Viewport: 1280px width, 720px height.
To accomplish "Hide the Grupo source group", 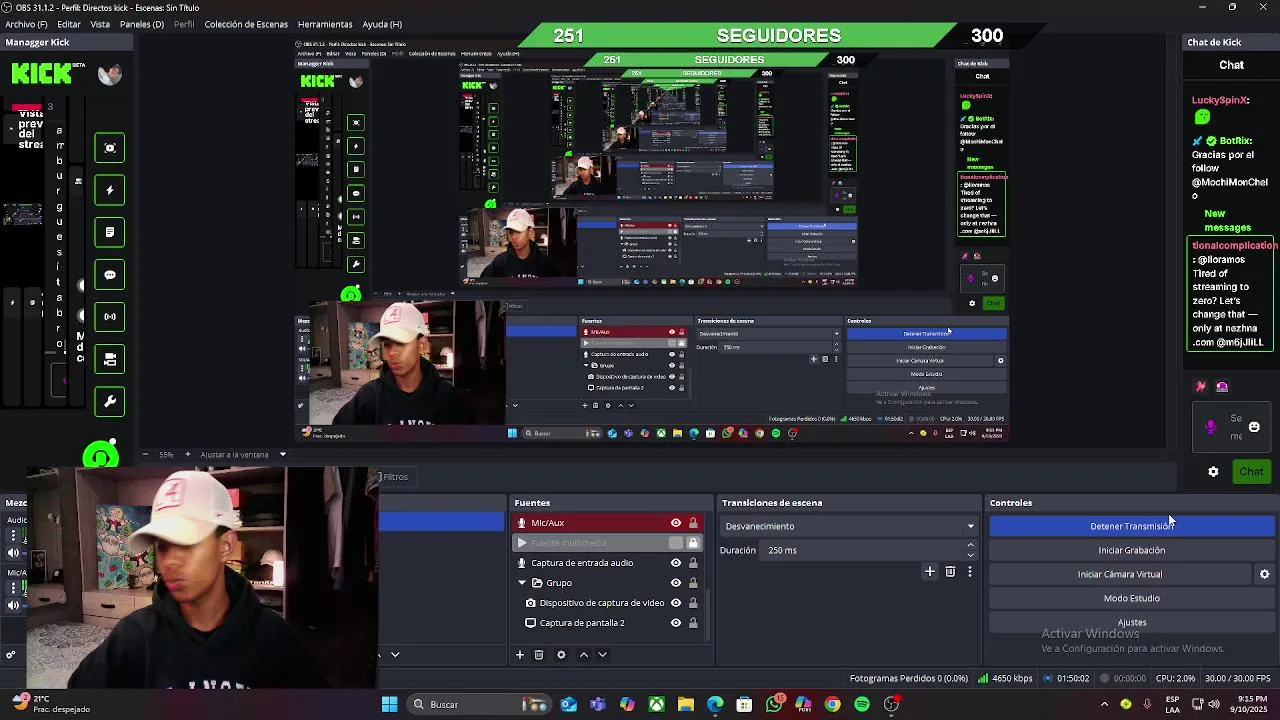I will tap(676, 583).
